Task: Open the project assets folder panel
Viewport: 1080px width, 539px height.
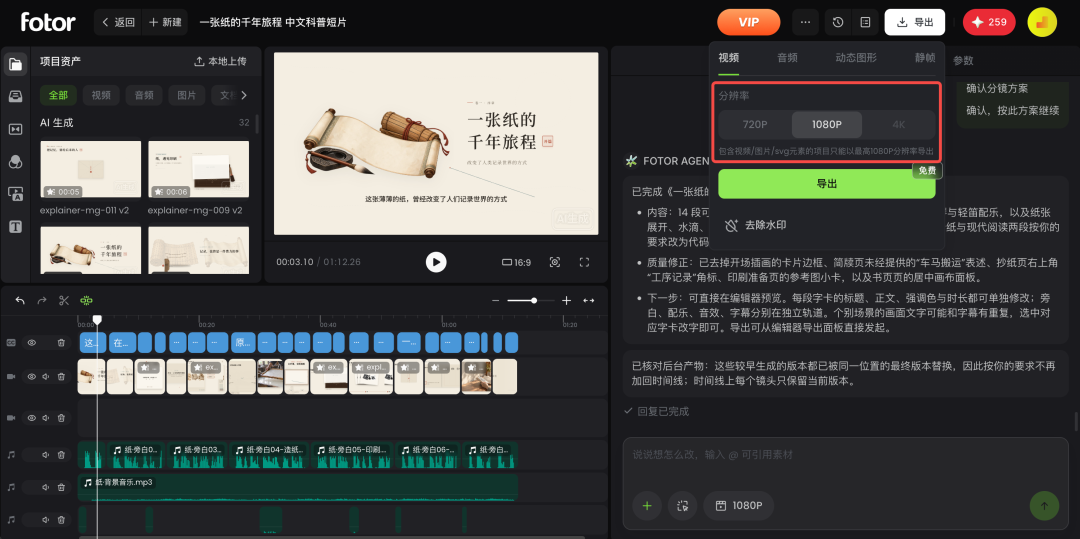Action: tap(15, 65)
